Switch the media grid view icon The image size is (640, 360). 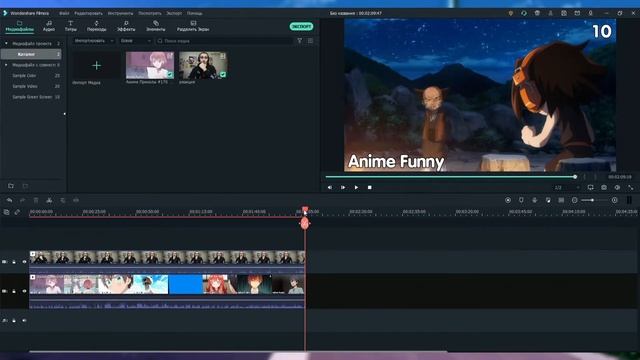[311, 41]
